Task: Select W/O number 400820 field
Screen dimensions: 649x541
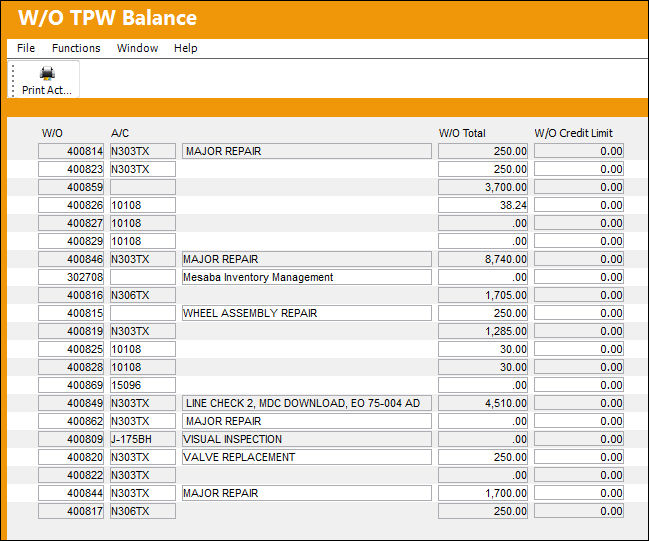Action: point(71,457)
